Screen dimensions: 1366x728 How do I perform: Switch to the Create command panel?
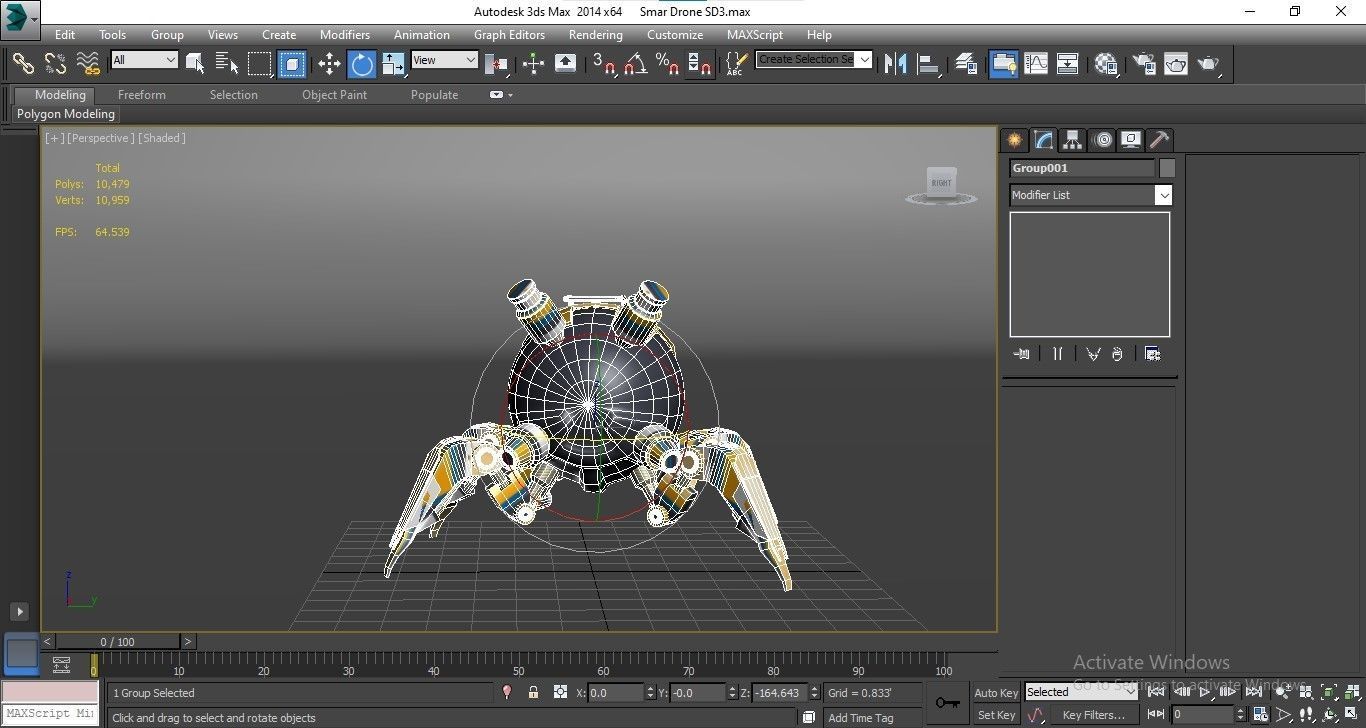tap(1014, 140)
